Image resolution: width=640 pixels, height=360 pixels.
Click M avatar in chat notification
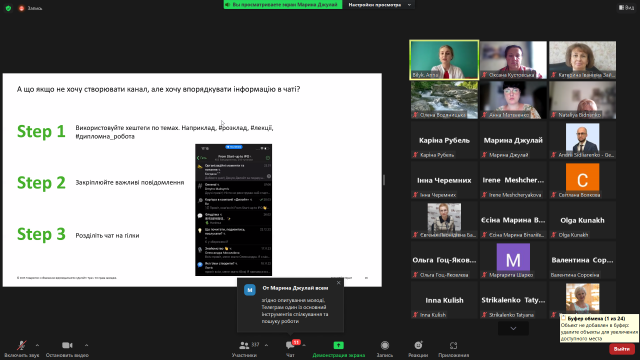pos(250,290)
